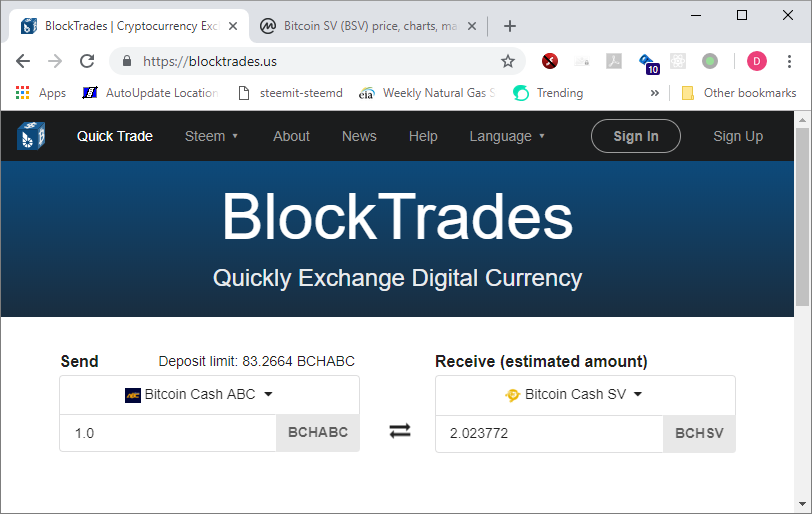Click the BCHSV unit label

(699, 433)
